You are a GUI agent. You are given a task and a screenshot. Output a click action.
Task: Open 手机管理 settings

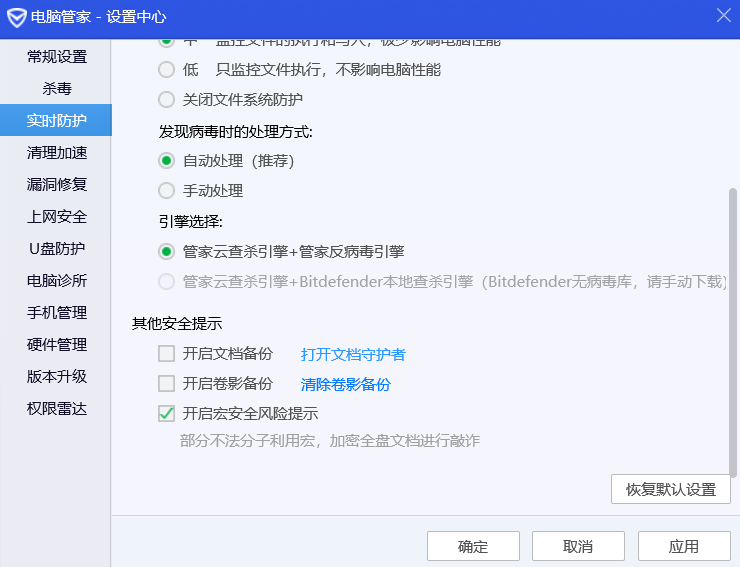(x=57, y=313)
